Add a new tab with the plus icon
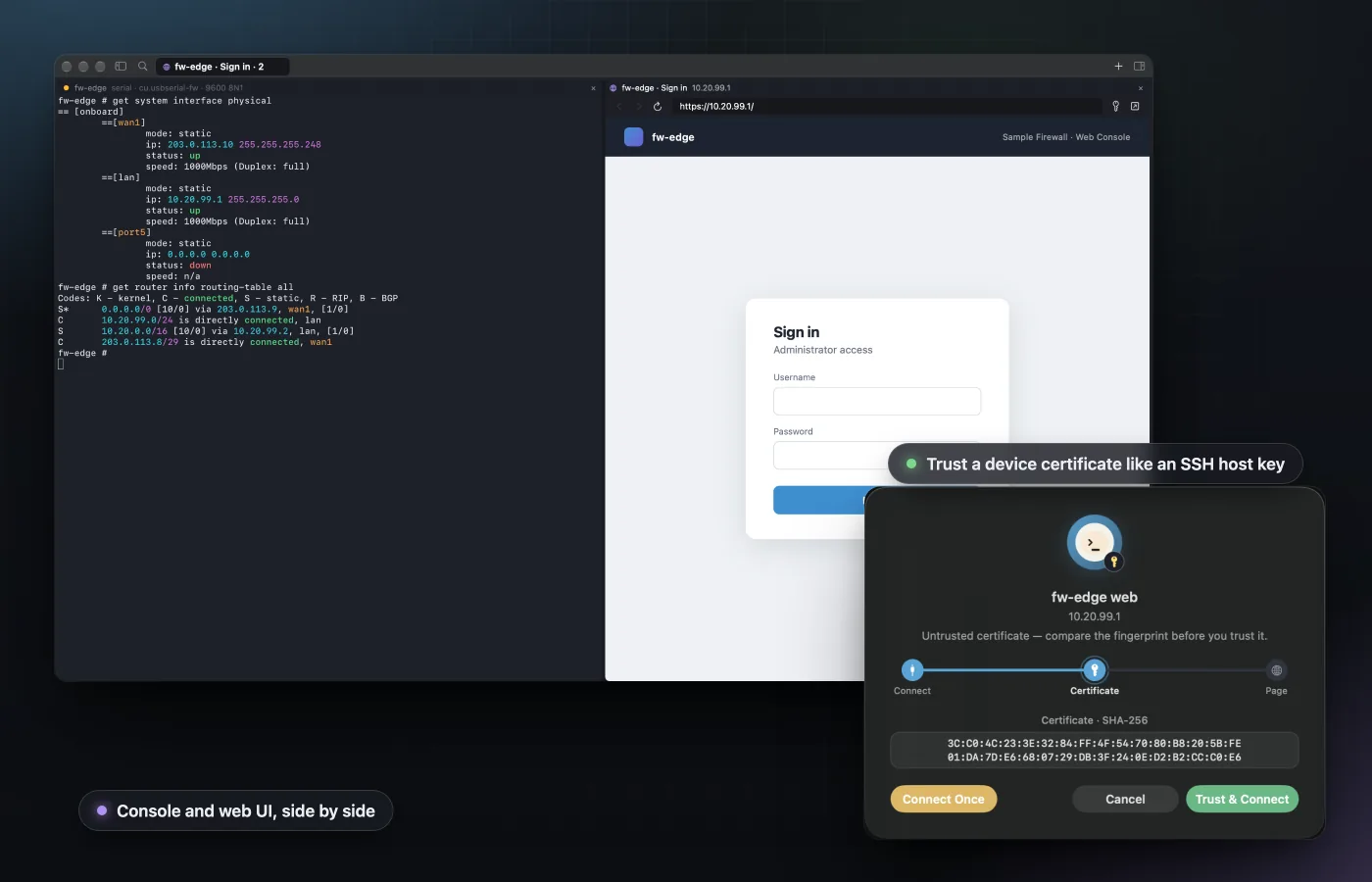The width and height of the screenshot is (1372, 882). (1118, 67)
